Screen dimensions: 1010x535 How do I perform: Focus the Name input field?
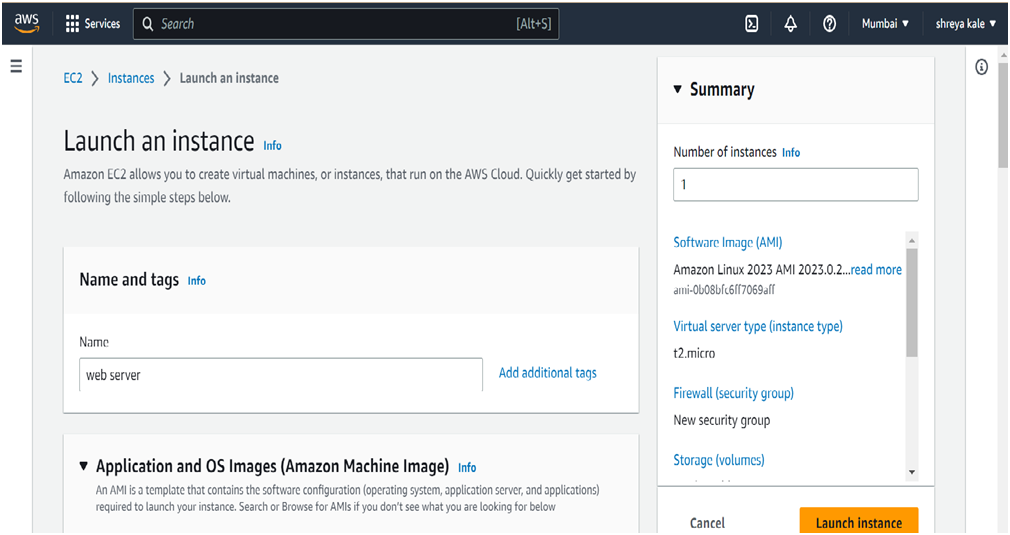click(x=280, y=375)
